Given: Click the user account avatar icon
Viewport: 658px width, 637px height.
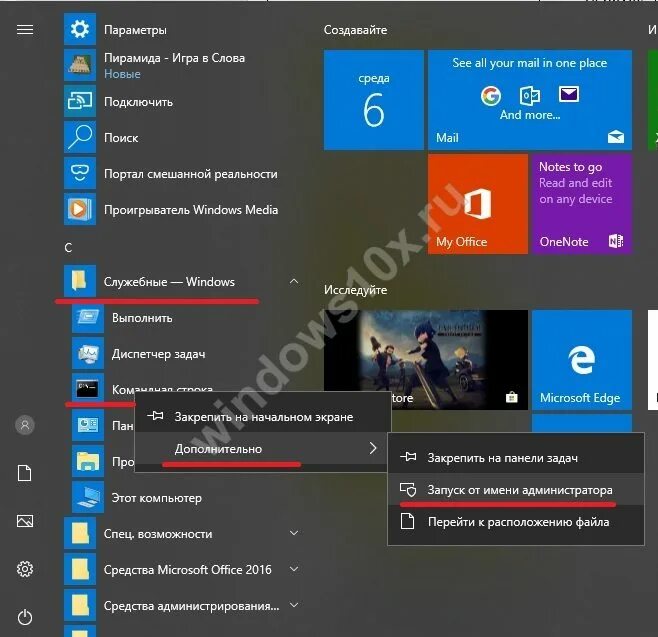Looking at the screenshot, I should click(25, 425).
